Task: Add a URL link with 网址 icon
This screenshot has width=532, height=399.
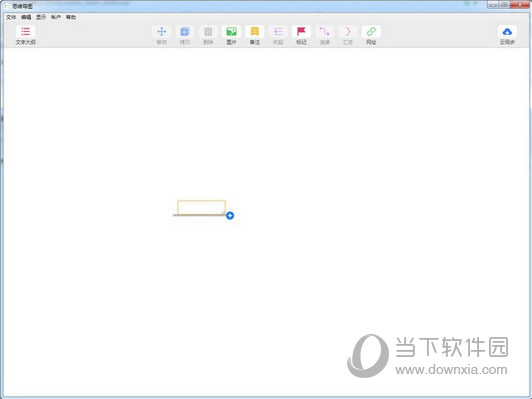Action: click(371, 32)
